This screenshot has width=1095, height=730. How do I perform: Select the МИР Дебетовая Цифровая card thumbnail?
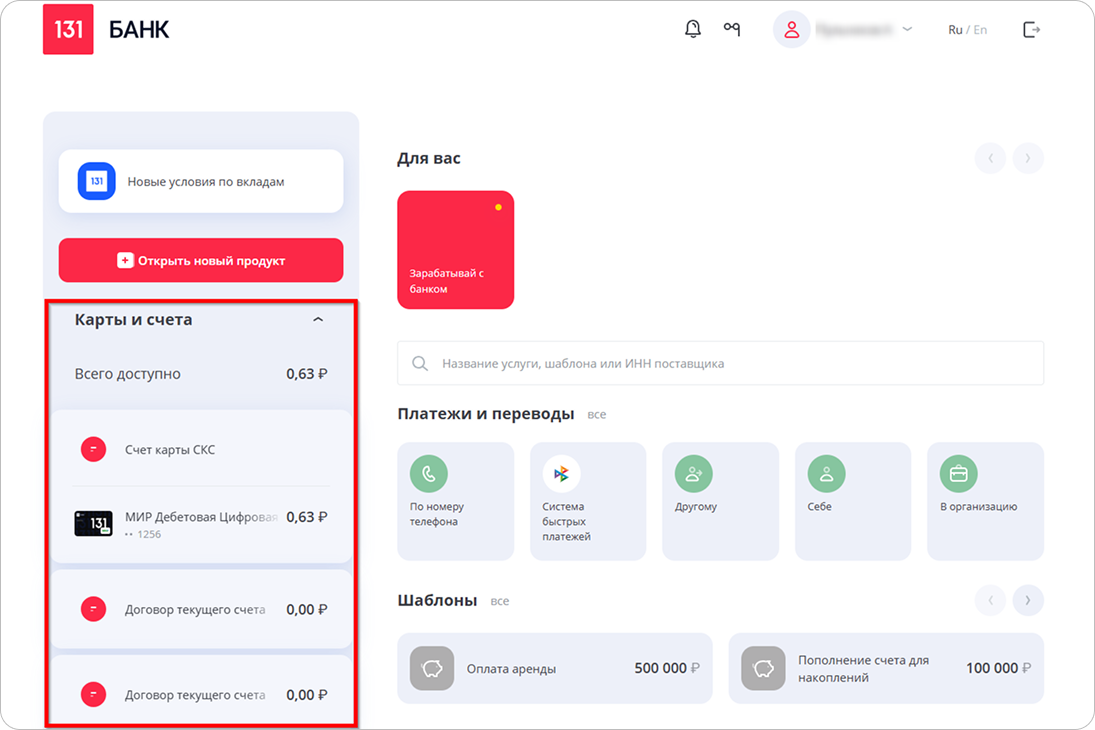coord(94,524)
